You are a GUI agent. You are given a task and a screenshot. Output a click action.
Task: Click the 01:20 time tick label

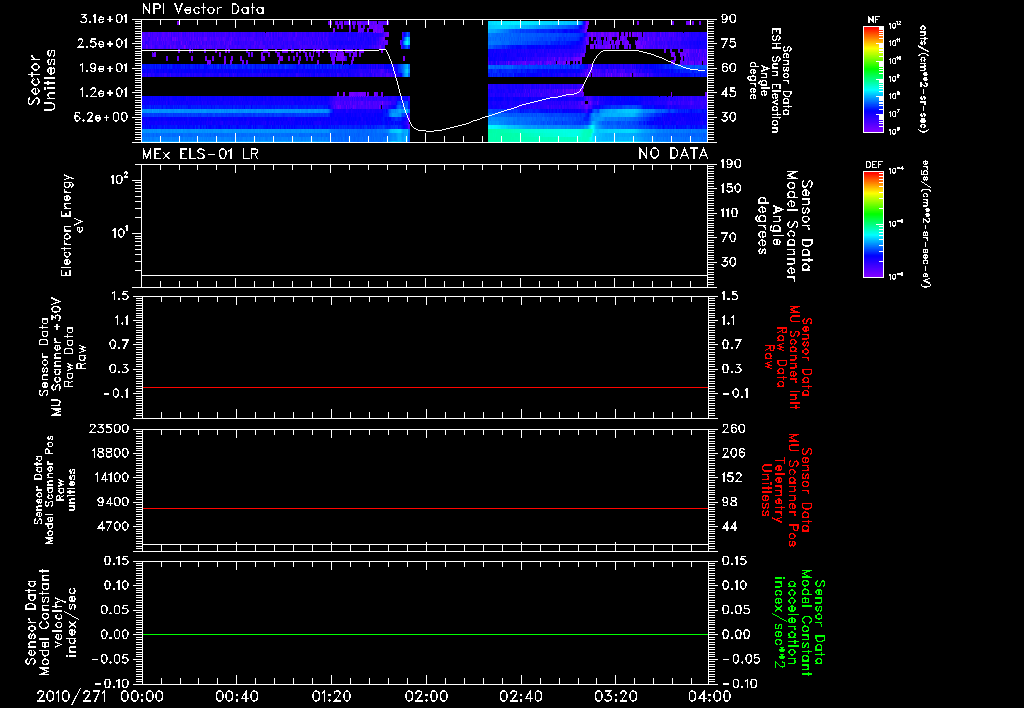pyautogui.click(x=331, y=696)
